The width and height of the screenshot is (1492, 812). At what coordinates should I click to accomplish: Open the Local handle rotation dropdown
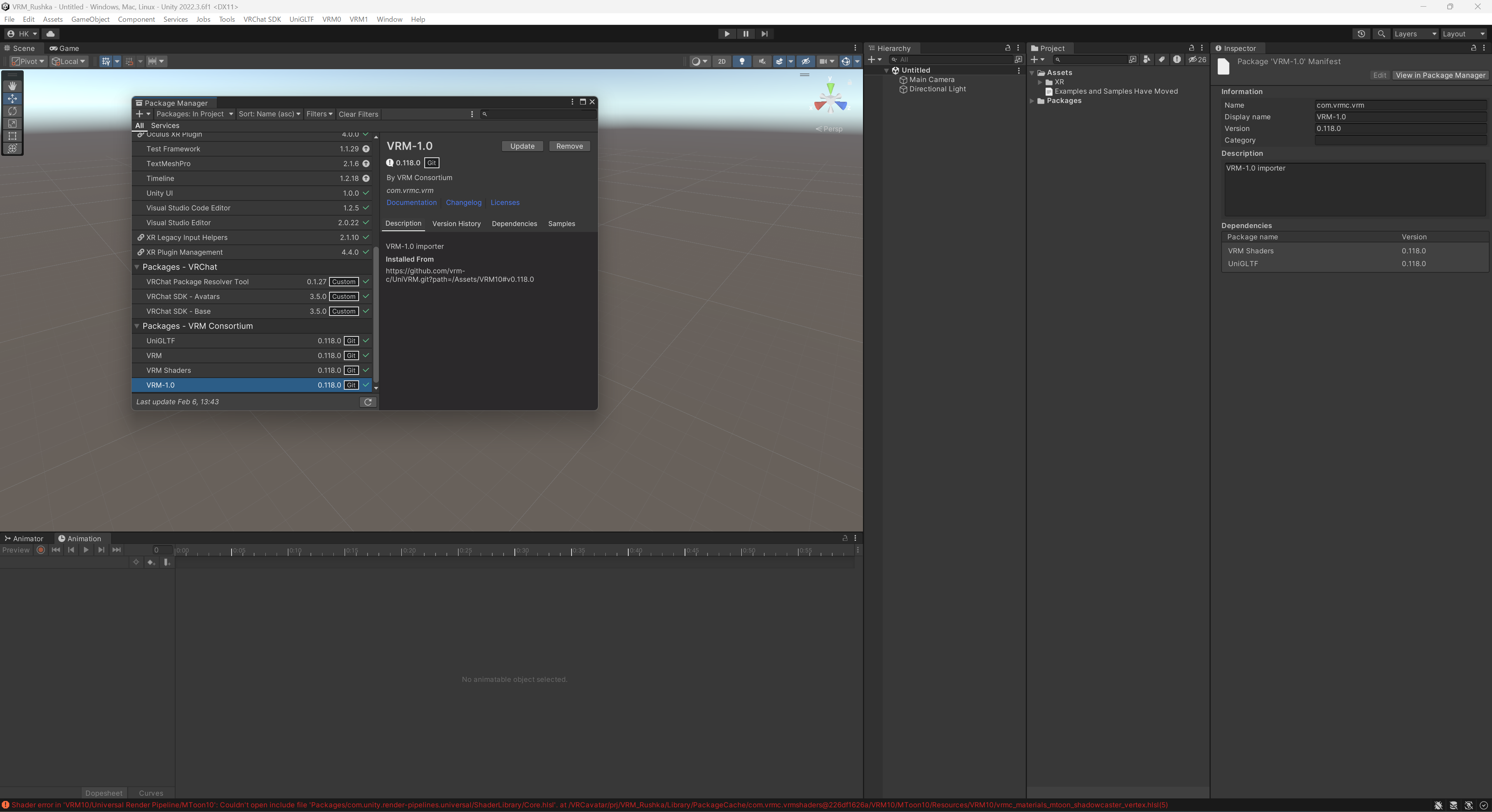(68, 61)
